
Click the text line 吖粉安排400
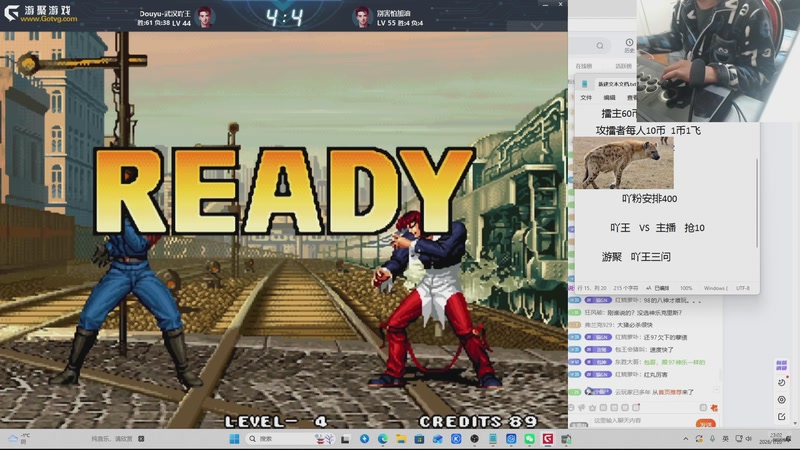pyautogui.click(x=649, y=199)
